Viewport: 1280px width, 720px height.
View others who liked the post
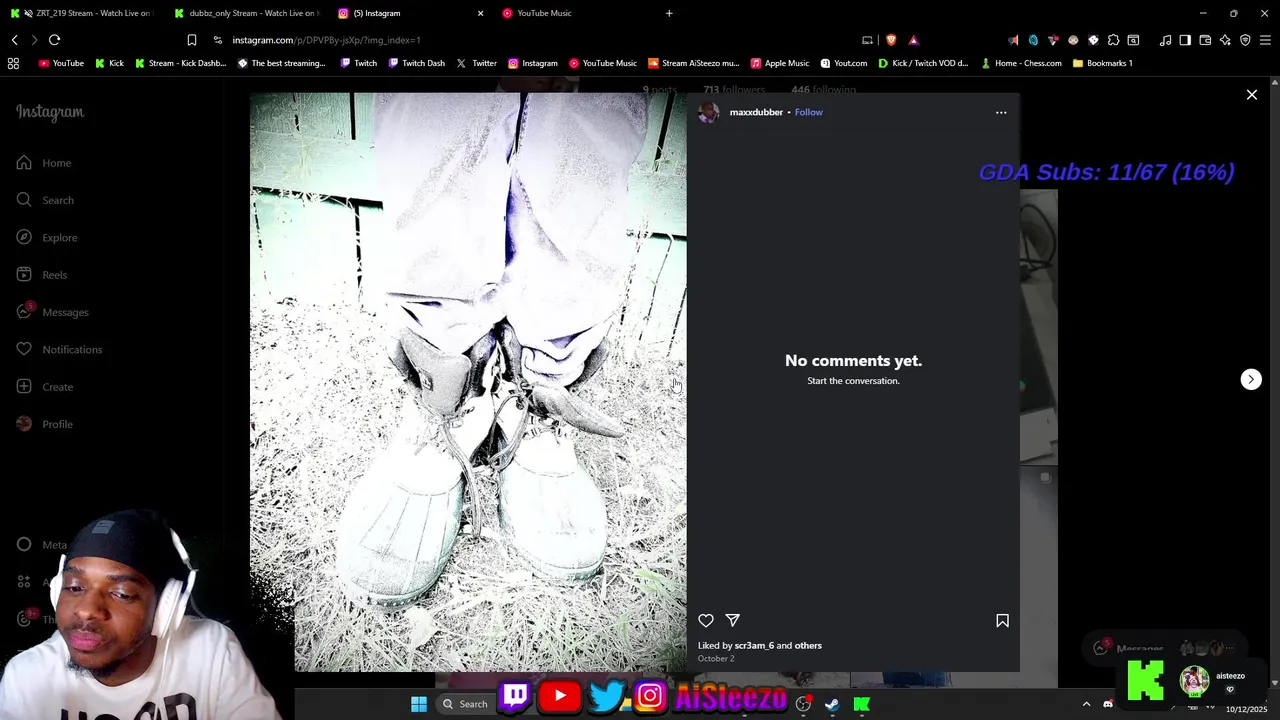[x=808, y=645]
